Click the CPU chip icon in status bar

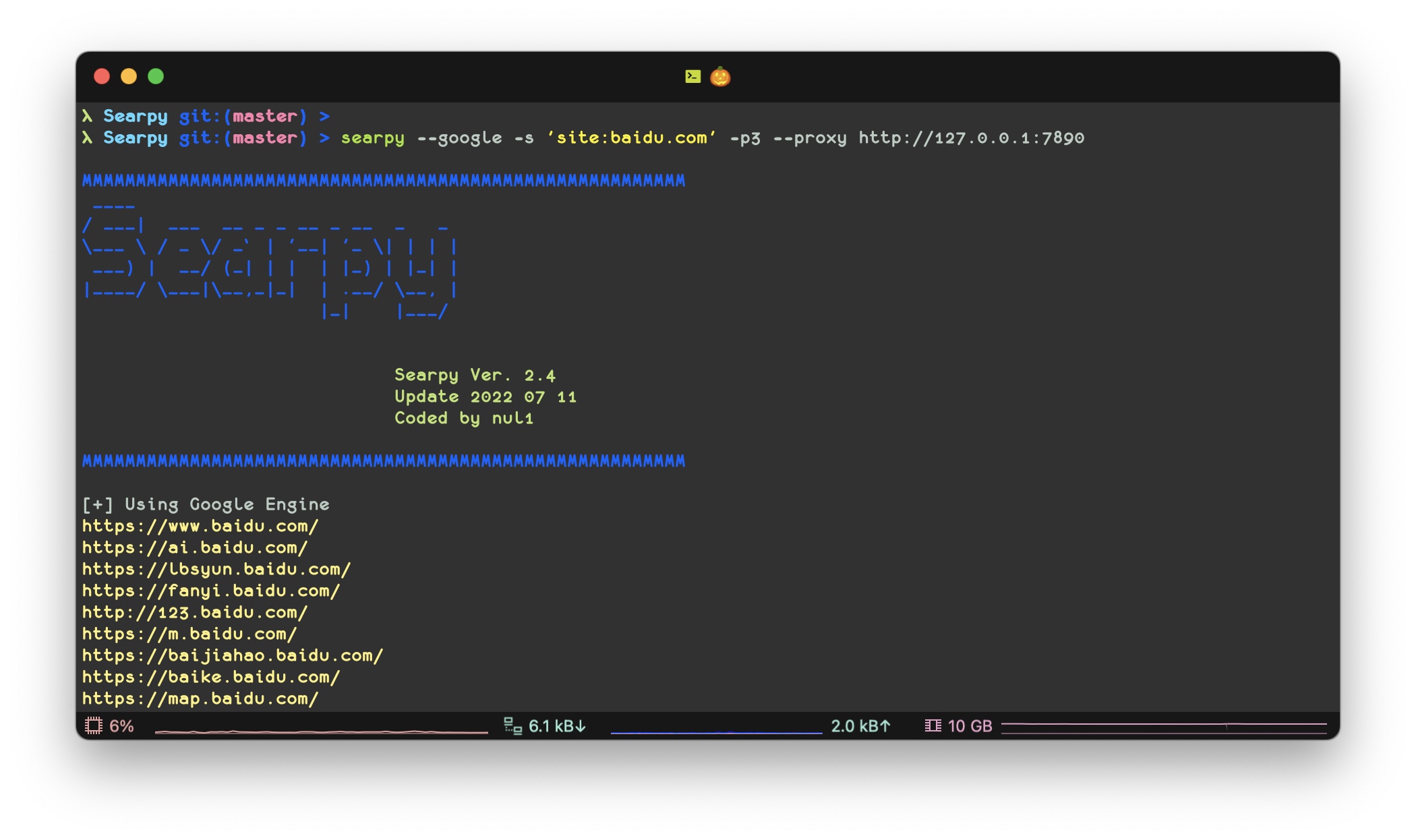[x=94, y=726]
